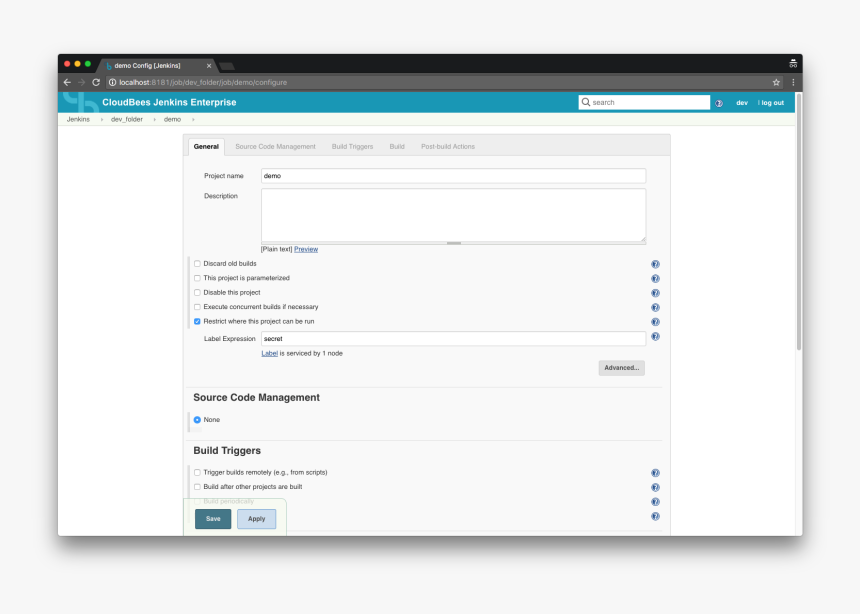
Task: Enable Execute concurrent builds if necessary
Action: tap(197, 307)
